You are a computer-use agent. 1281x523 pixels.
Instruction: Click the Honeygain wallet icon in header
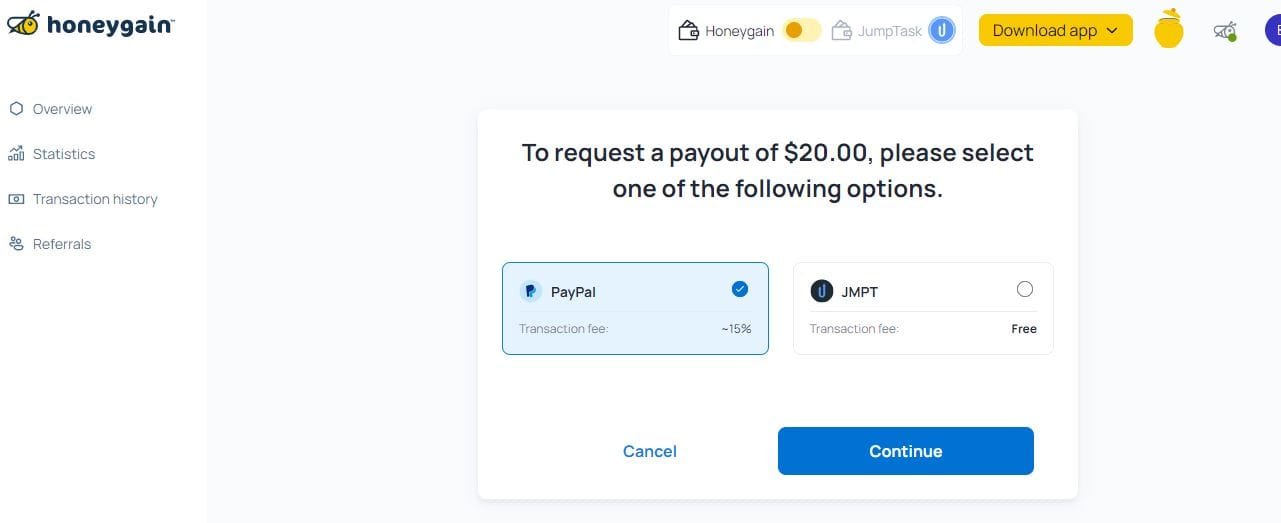[x=688, y=31]
